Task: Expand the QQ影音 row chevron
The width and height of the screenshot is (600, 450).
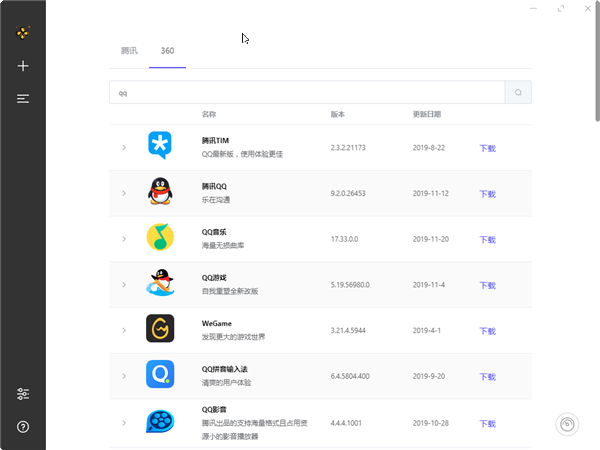Action: point(124,423)
